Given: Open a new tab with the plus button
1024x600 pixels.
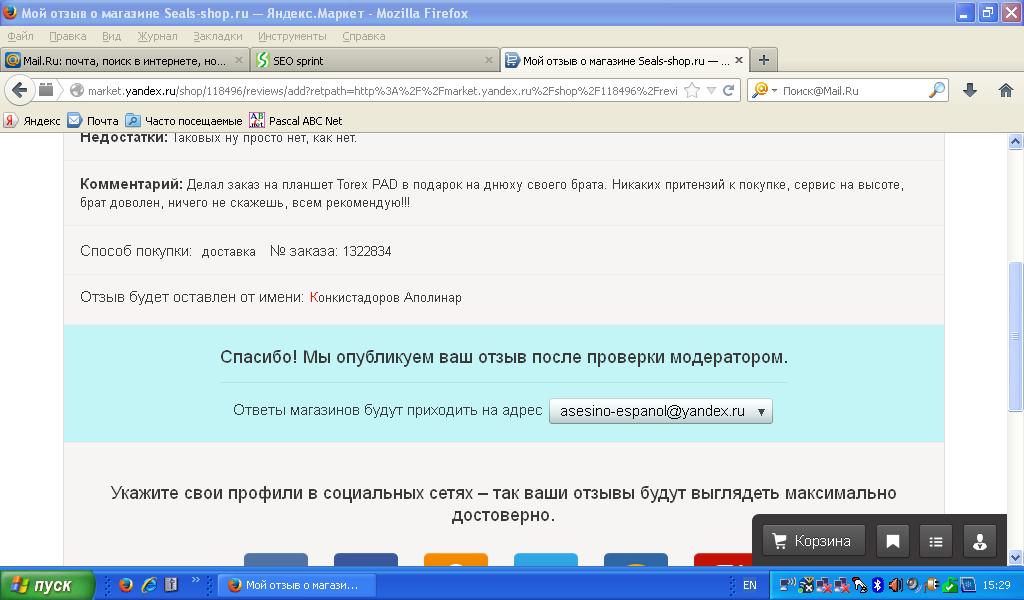Looking at the screenshot, I should tap(763, 60).
